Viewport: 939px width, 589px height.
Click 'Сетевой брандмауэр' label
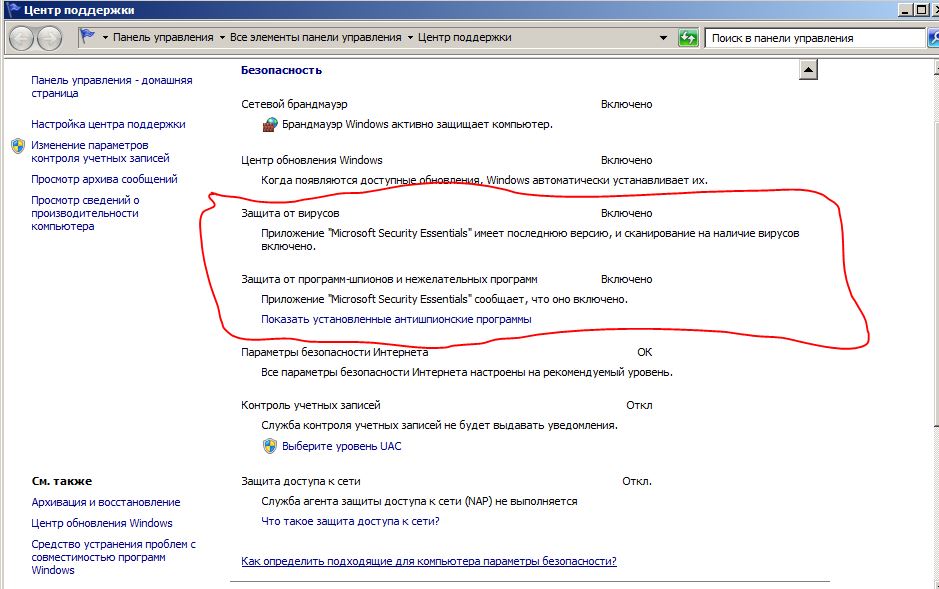[294, 104]
